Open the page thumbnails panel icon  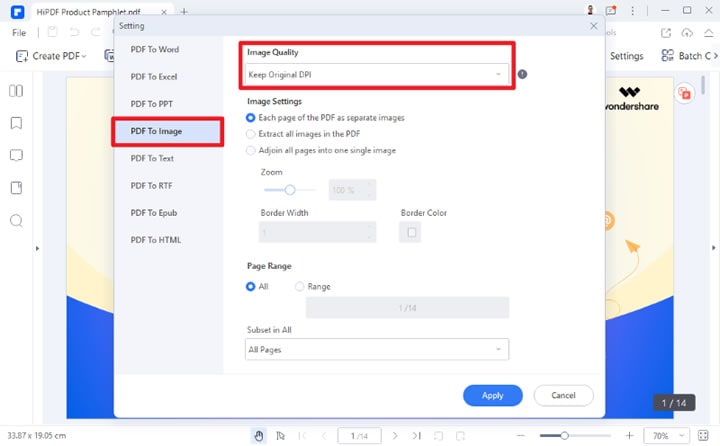point(16,91)
